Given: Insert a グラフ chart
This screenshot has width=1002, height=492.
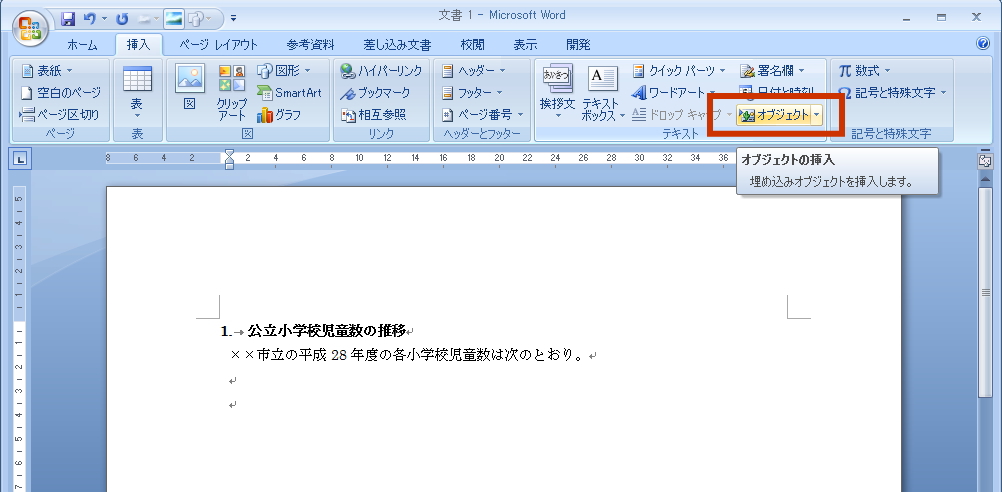Looking at the screenshot, I should (279, 115).
